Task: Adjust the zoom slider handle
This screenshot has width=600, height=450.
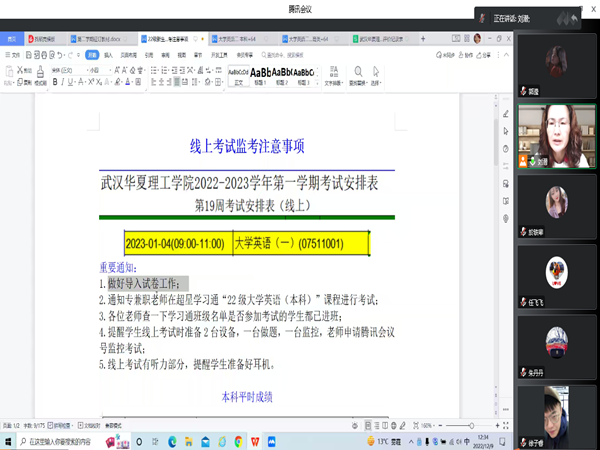Action: tap(472, 426)
